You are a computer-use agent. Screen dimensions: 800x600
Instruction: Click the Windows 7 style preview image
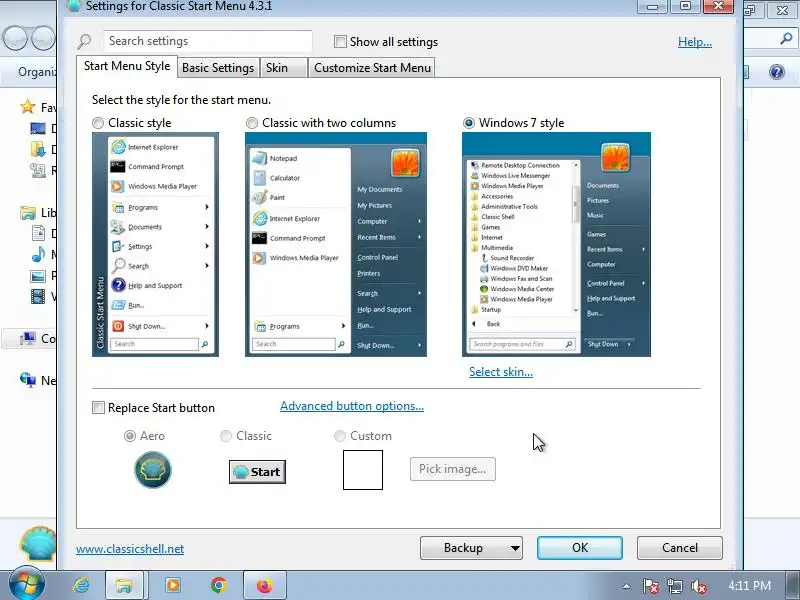tap(556, 244)
